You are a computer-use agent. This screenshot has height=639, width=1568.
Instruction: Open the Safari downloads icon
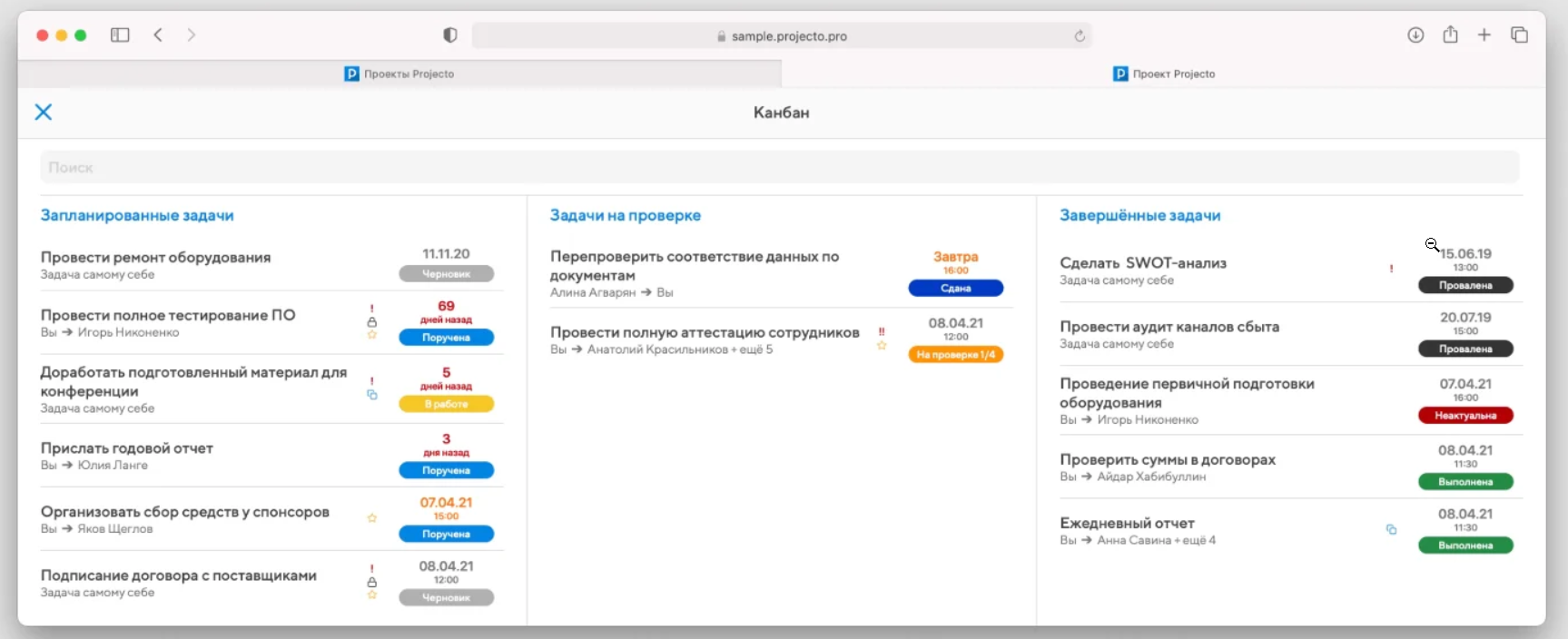(x=1415, y=35)
